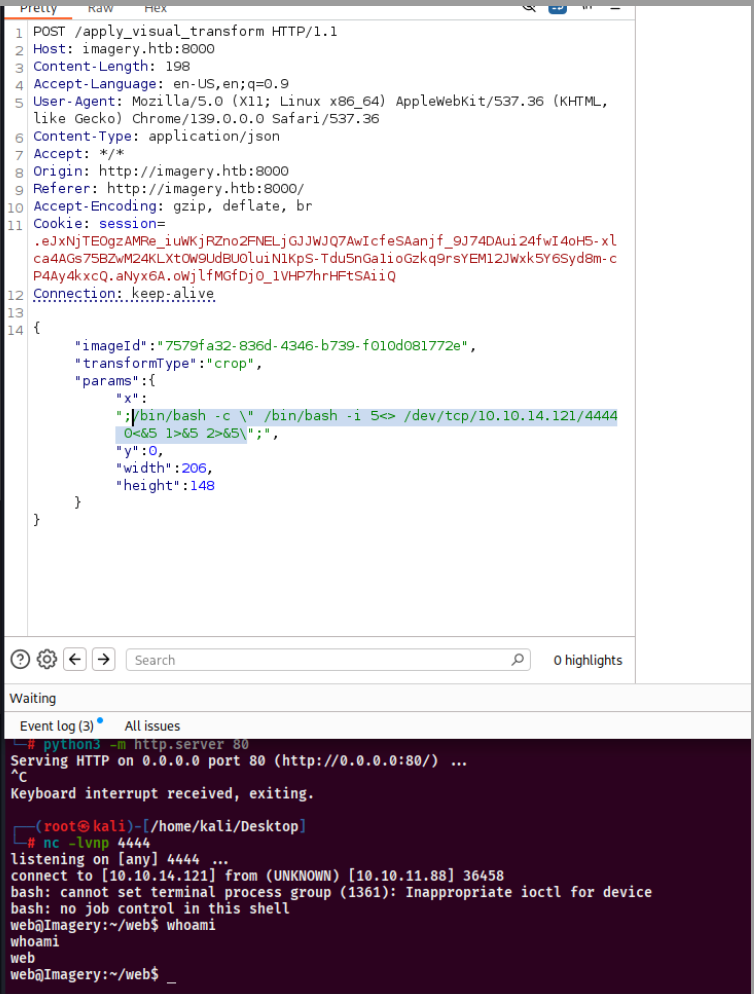
Task: Click line number 14 in the gutter
Action: (x=15, y=330)
